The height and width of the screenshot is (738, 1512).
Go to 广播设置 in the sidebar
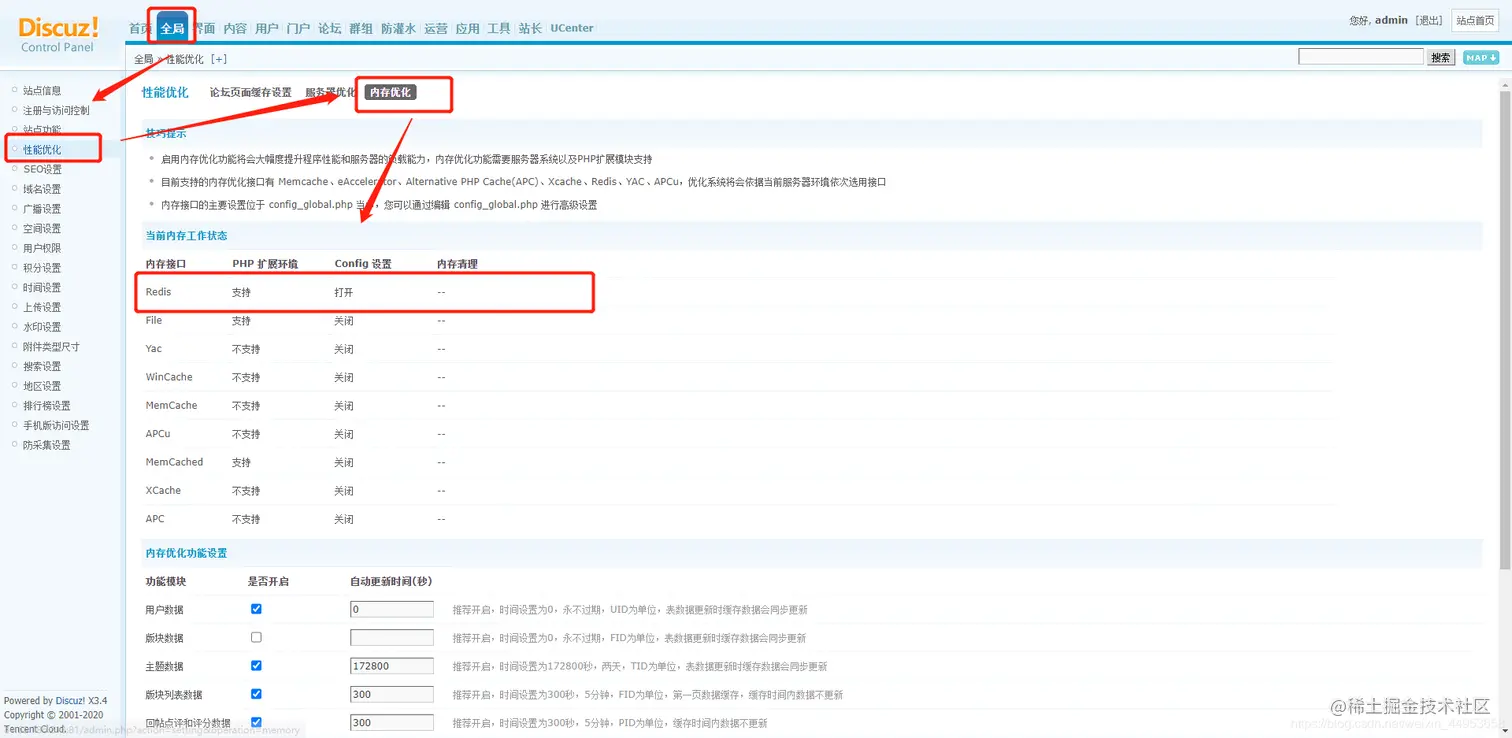point(42,209)
